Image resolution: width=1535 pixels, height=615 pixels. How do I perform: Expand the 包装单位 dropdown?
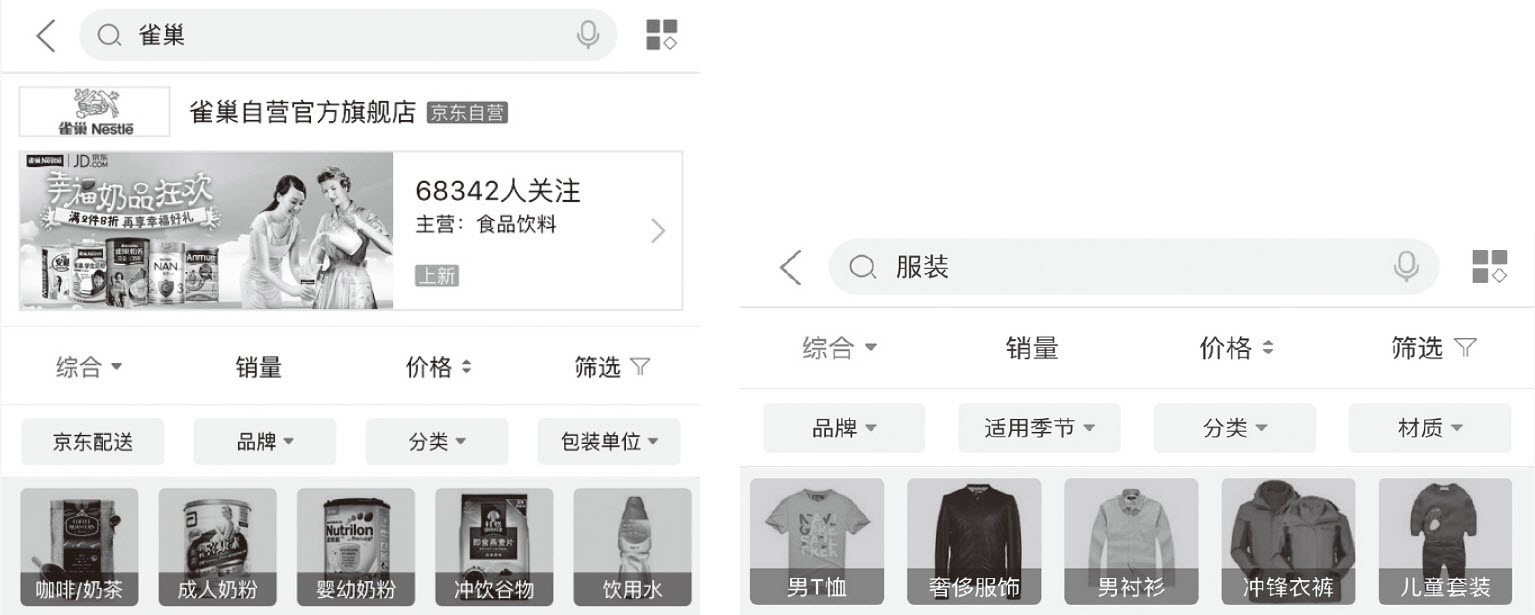coord(609,441)
